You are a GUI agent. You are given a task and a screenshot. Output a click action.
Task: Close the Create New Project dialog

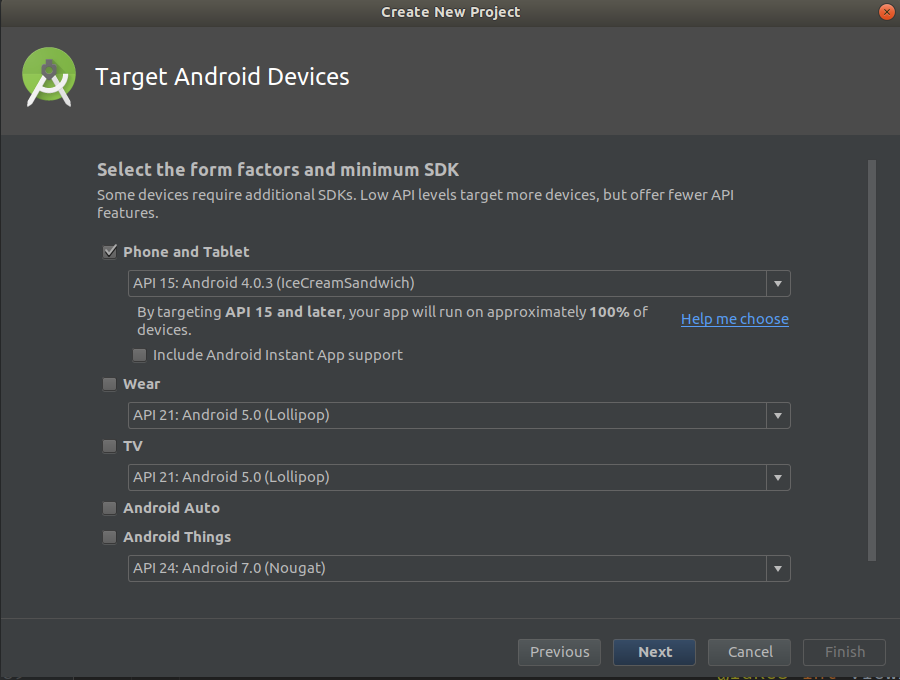click(887, 12)
